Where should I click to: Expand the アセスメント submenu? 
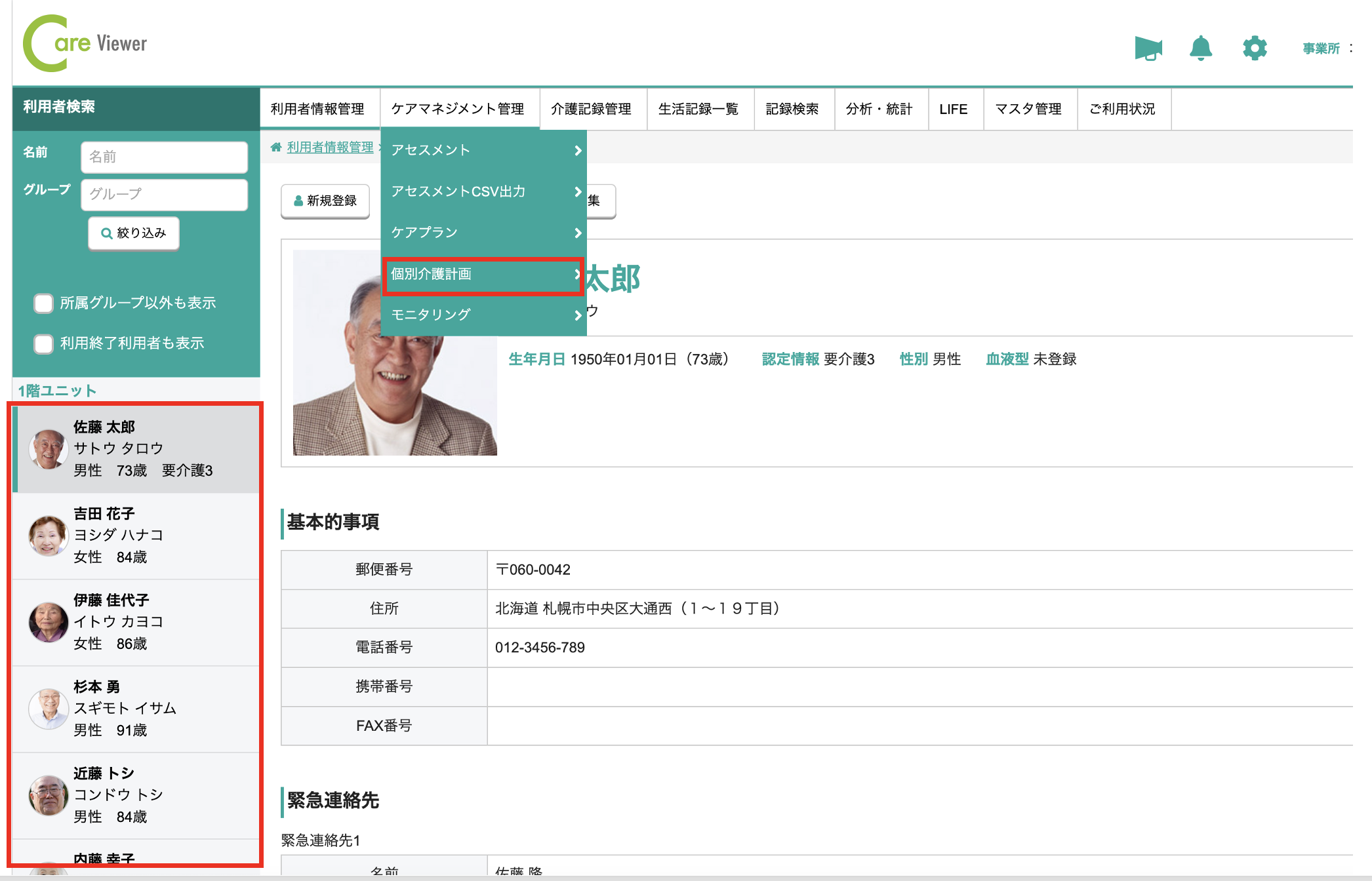(x=483, y=150)
